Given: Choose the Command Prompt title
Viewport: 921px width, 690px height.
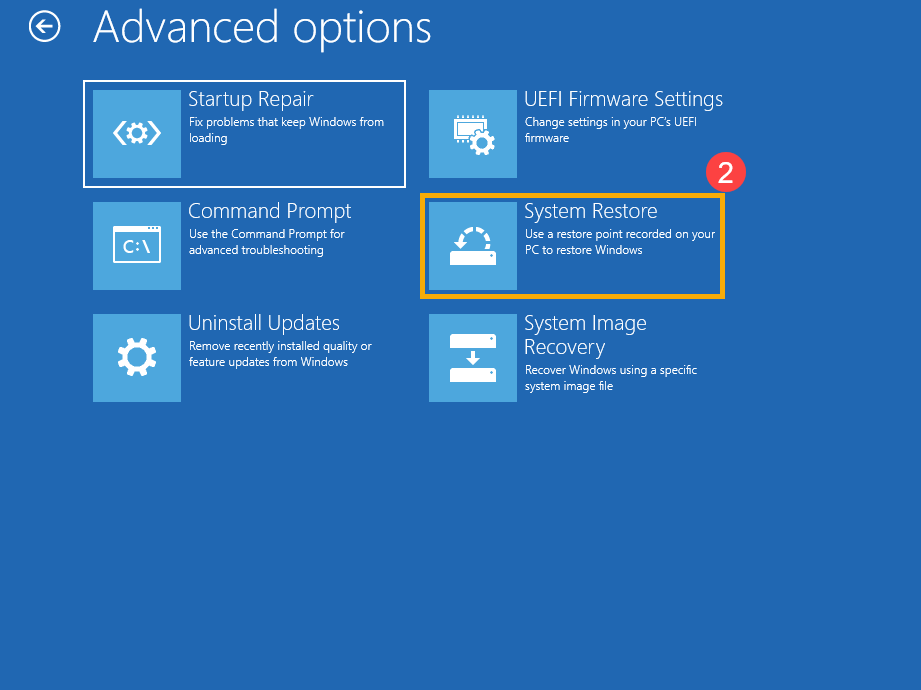Looking at the screenshot, I should point(270,211).
